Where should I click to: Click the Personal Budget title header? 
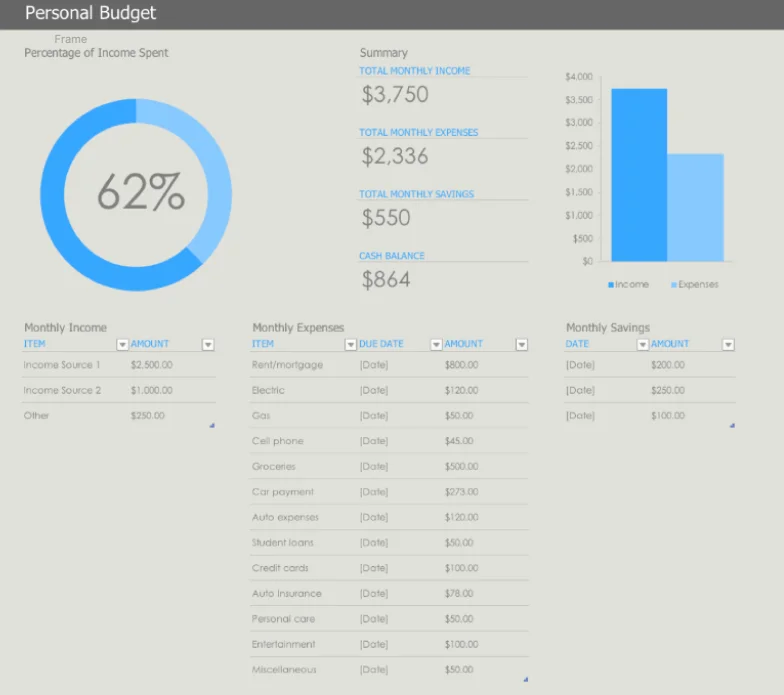(x=90, y=13)
